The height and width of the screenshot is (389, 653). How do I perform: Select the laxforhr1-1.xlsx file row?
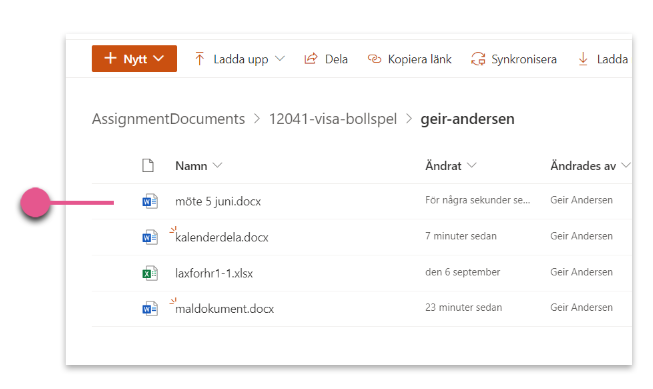coord(361,273)
